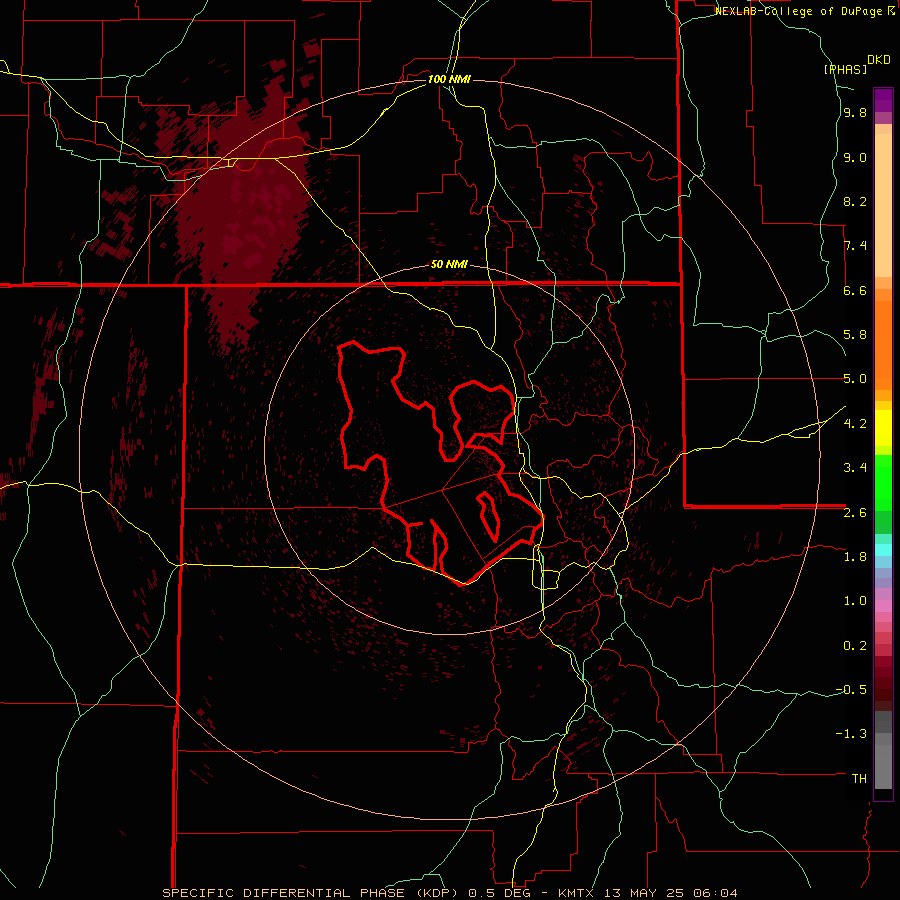The width and height of the screenshot is (900, 900).
Task: Click the 8.2 value on the color scale
Action: pyautogui.click(x=855, y=201)
